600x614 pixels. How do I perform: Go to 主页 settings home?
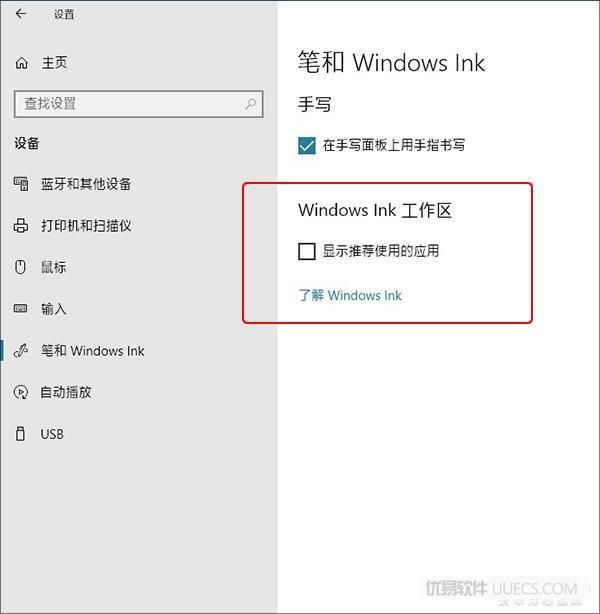click(x=54, y=63)
